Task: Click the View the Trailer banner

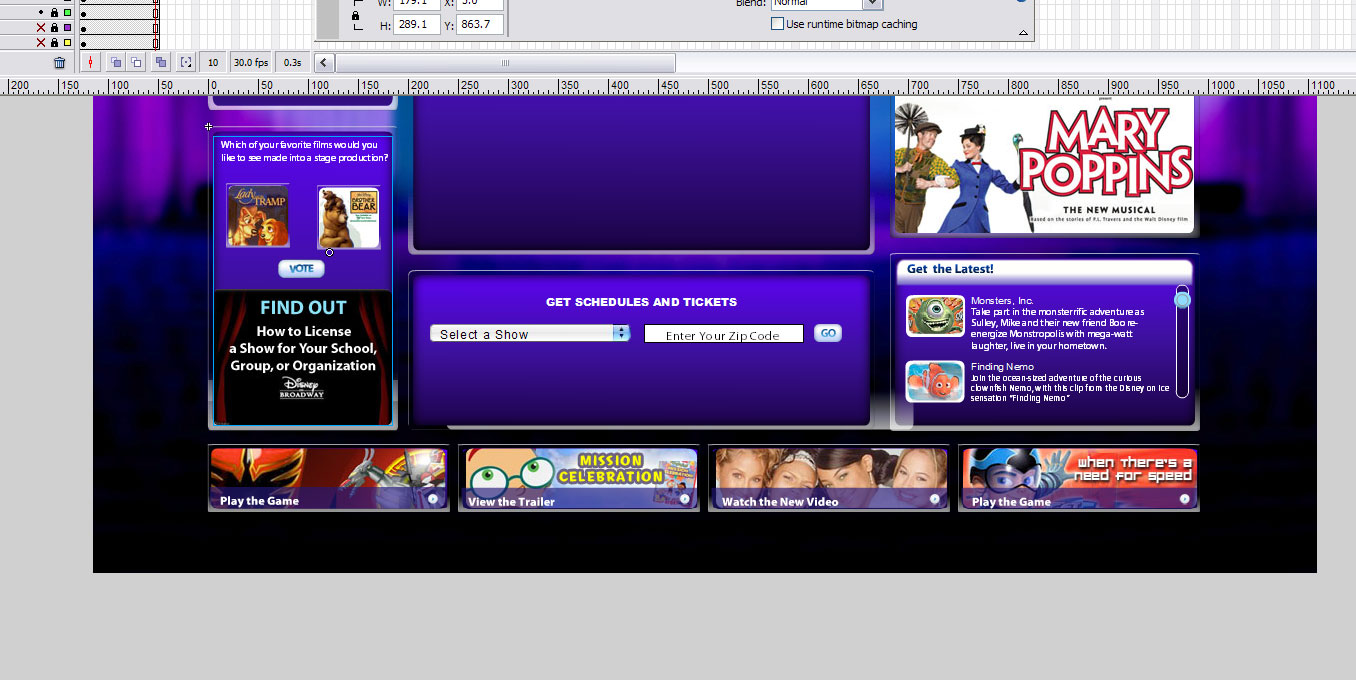Action: (579, 478)
